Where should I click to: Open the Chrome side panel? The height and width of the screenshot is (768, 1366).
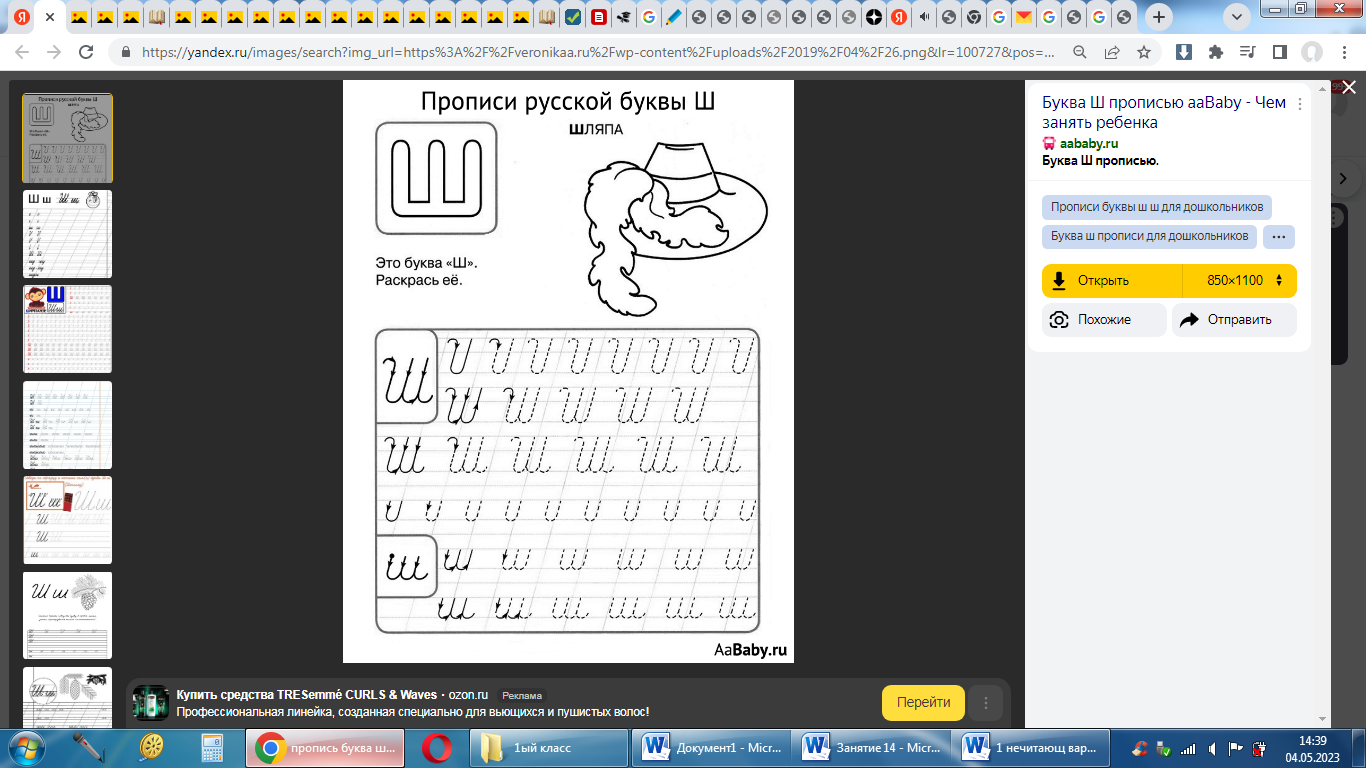(x=1279, y=52)
